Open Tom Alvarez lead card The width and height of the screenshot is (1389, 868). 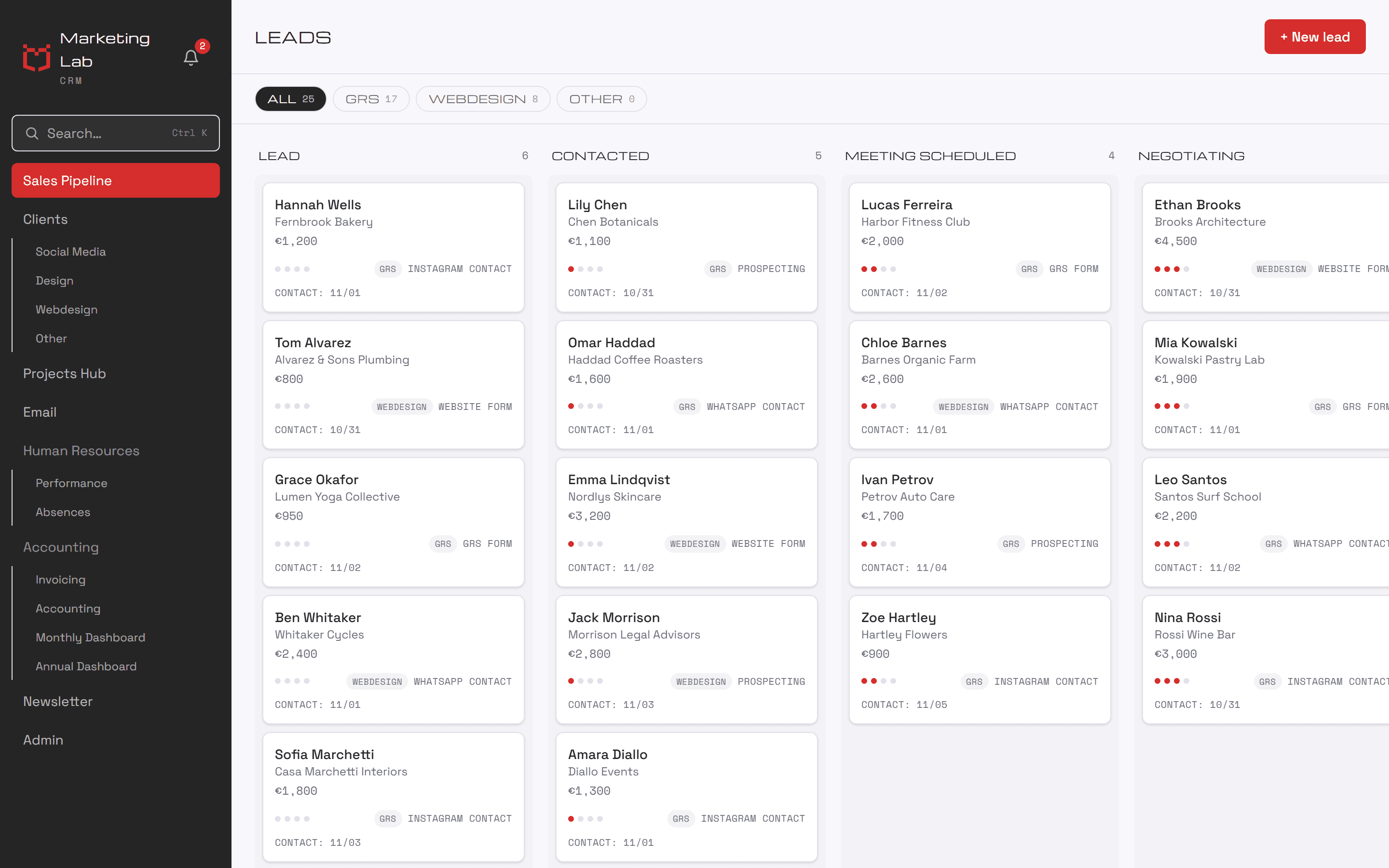click(x=393, y=385)
